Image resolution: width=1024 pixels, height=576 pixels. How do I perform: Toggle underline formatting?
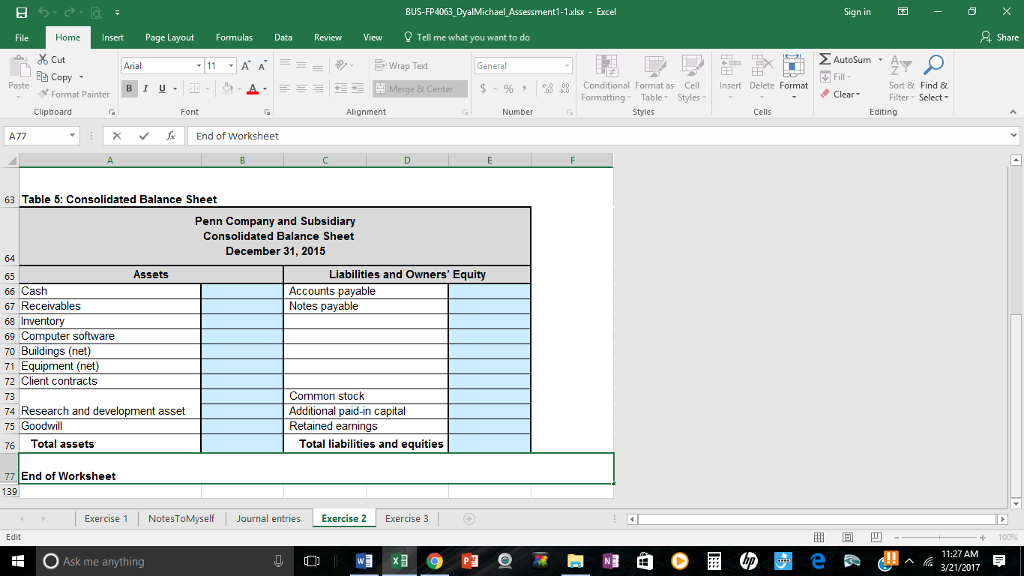coord(162,88)
